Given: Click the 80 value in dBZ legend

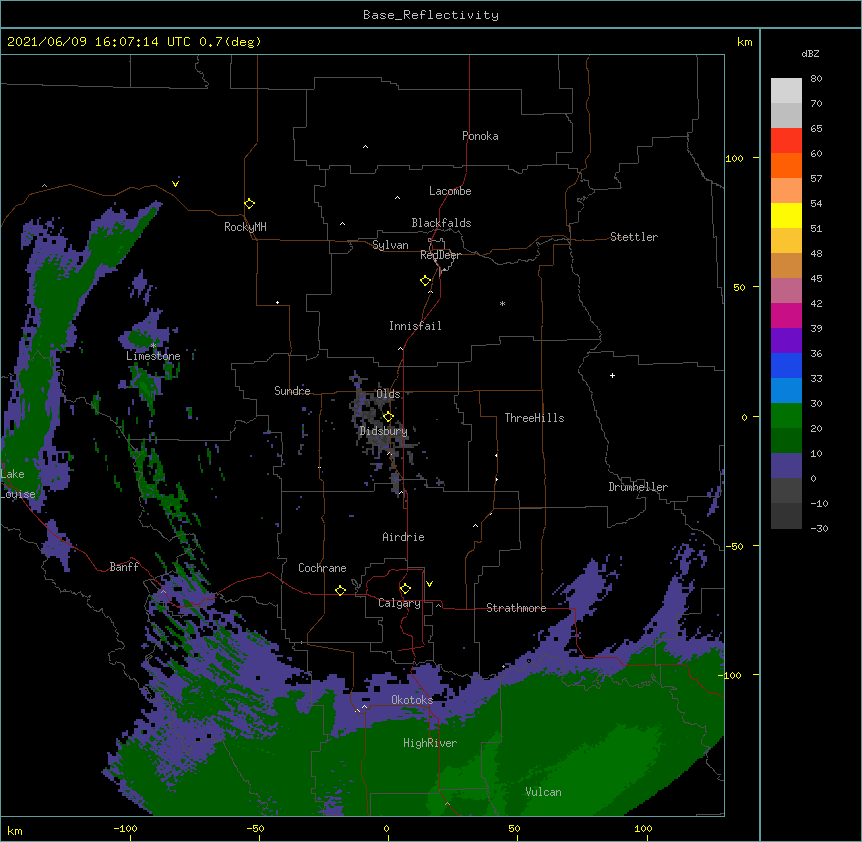Looking at the screenshot, I should [x=816, y=79].
